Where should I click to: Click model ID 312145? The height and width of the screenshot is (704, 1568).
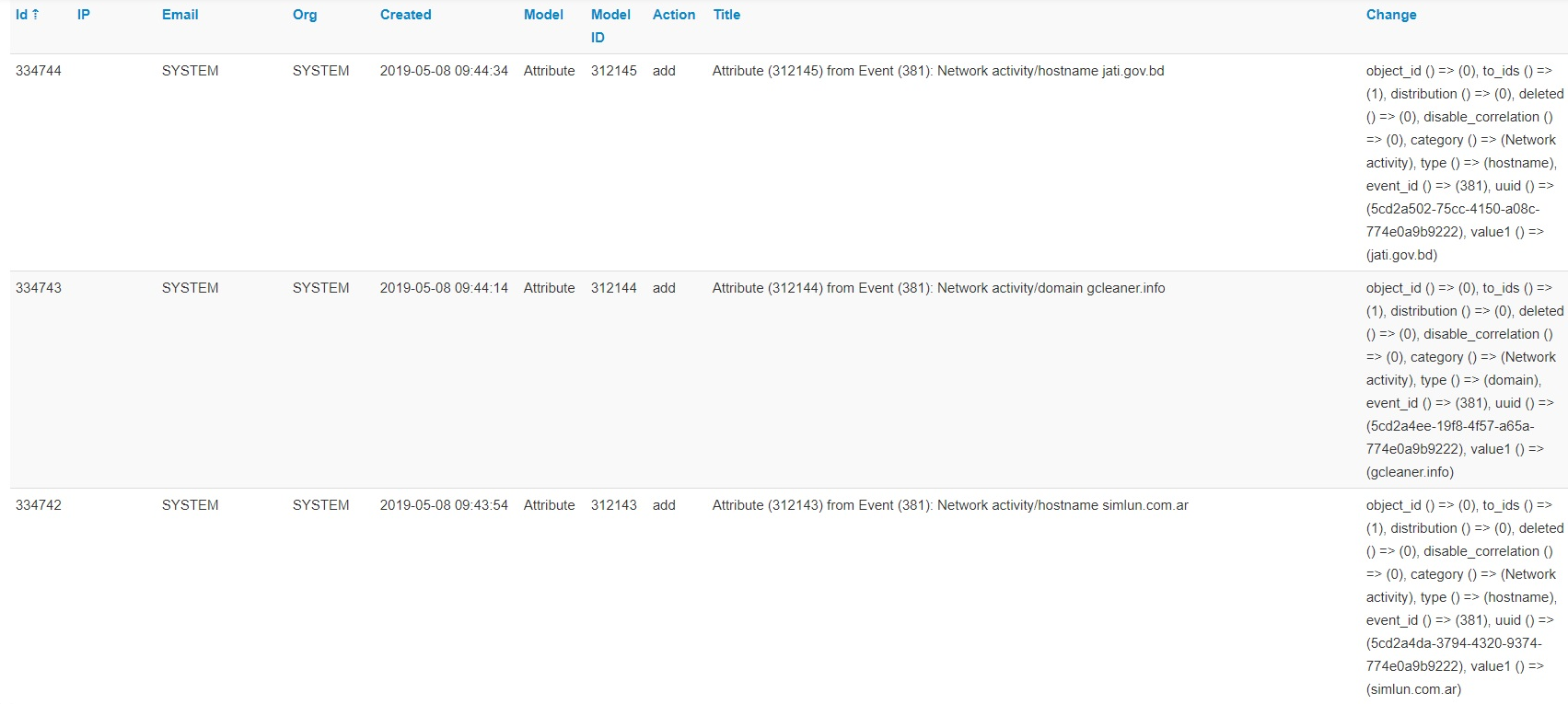click(x=614, y=71)
